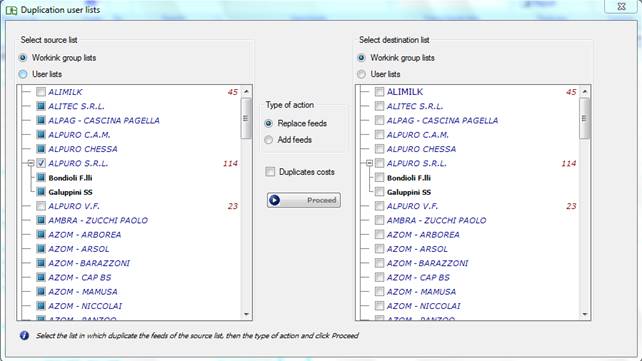642x361 pixels.
Task: Click the blue icon beside AZOM - CAP BS in source list
Action: coord(41,278)
